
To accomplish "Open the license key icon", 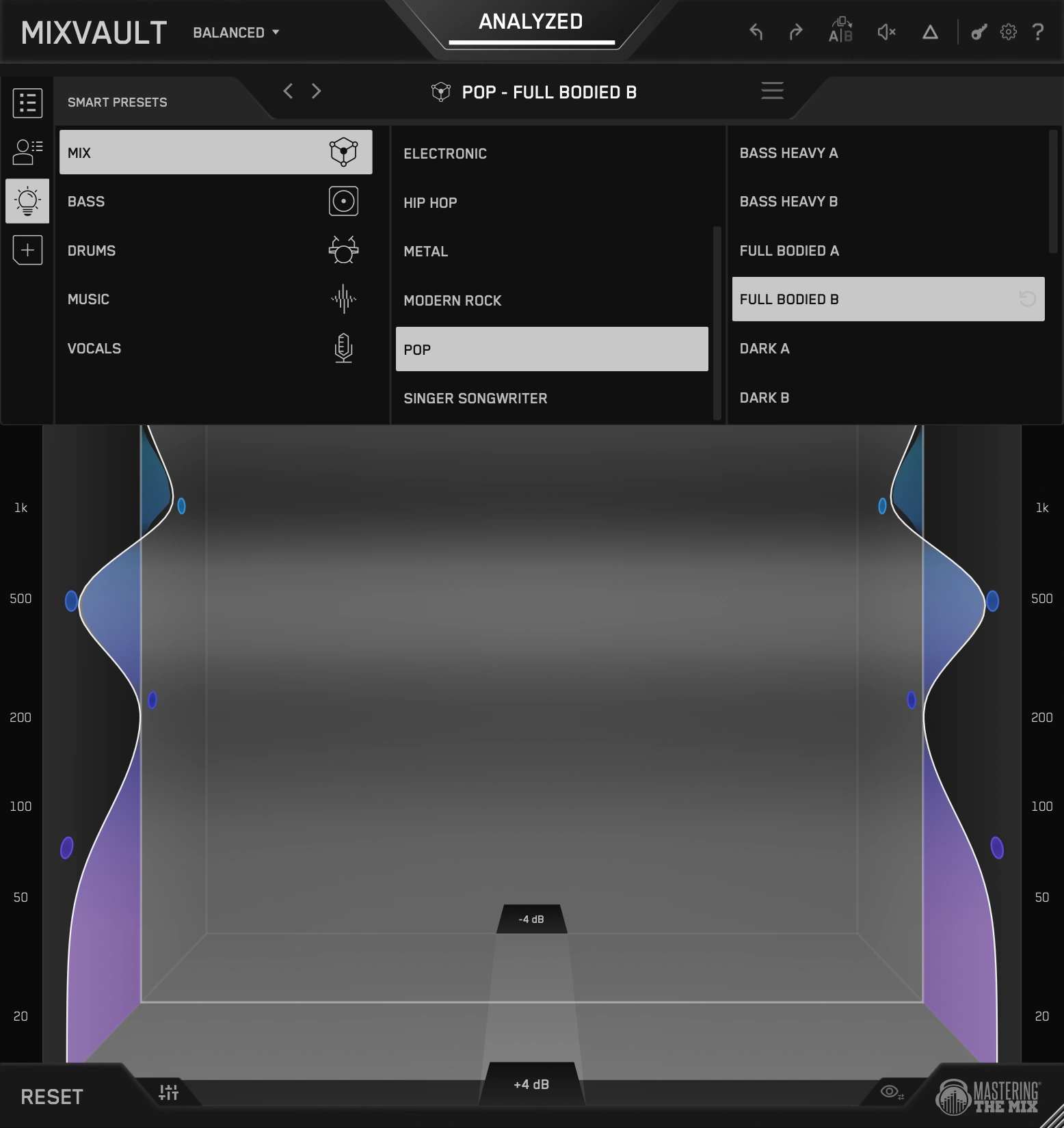I will 979,32.
